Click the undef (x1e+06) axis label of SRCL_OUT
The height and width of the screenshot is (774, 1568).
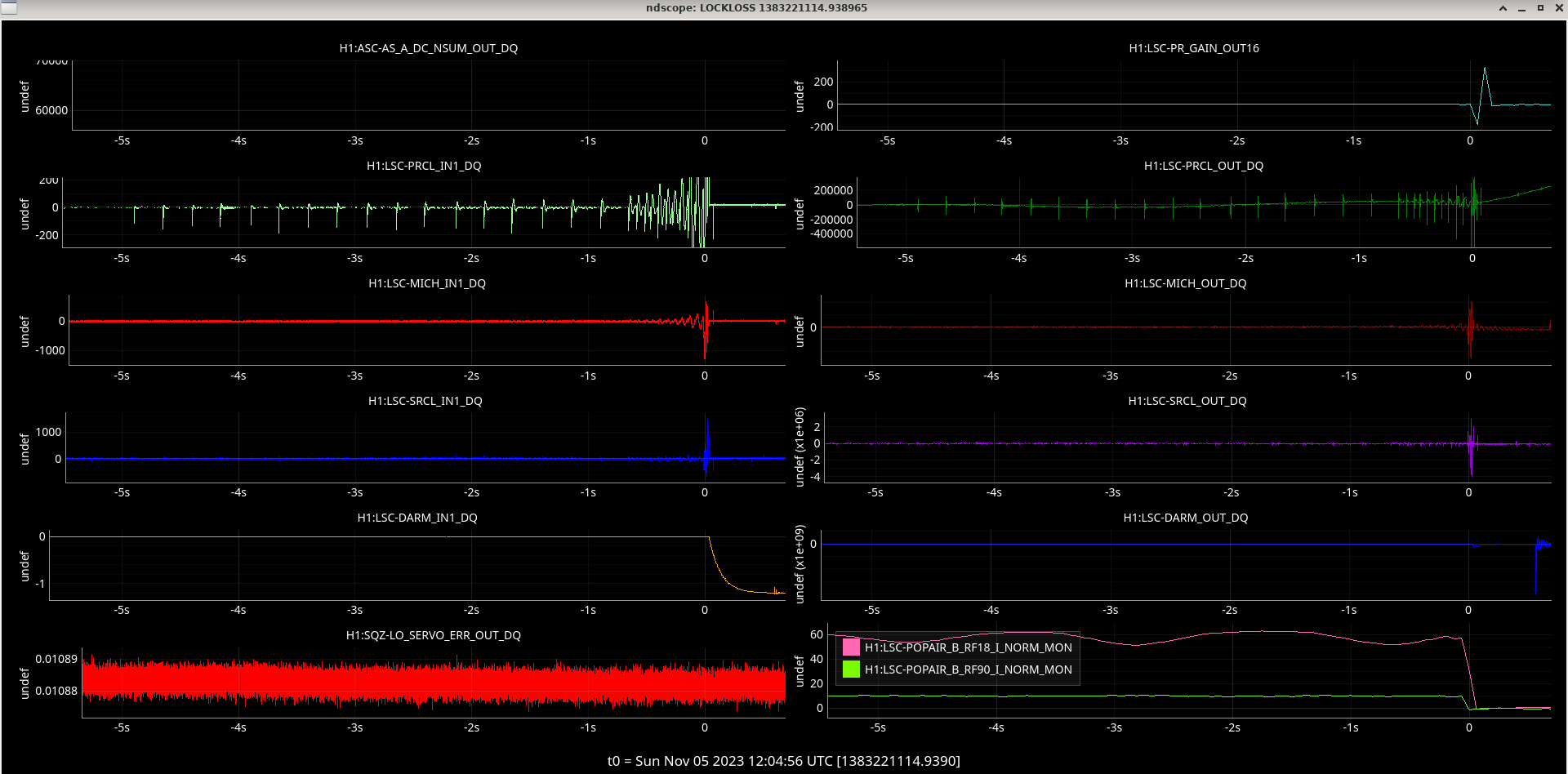click(x=800, y=447)
